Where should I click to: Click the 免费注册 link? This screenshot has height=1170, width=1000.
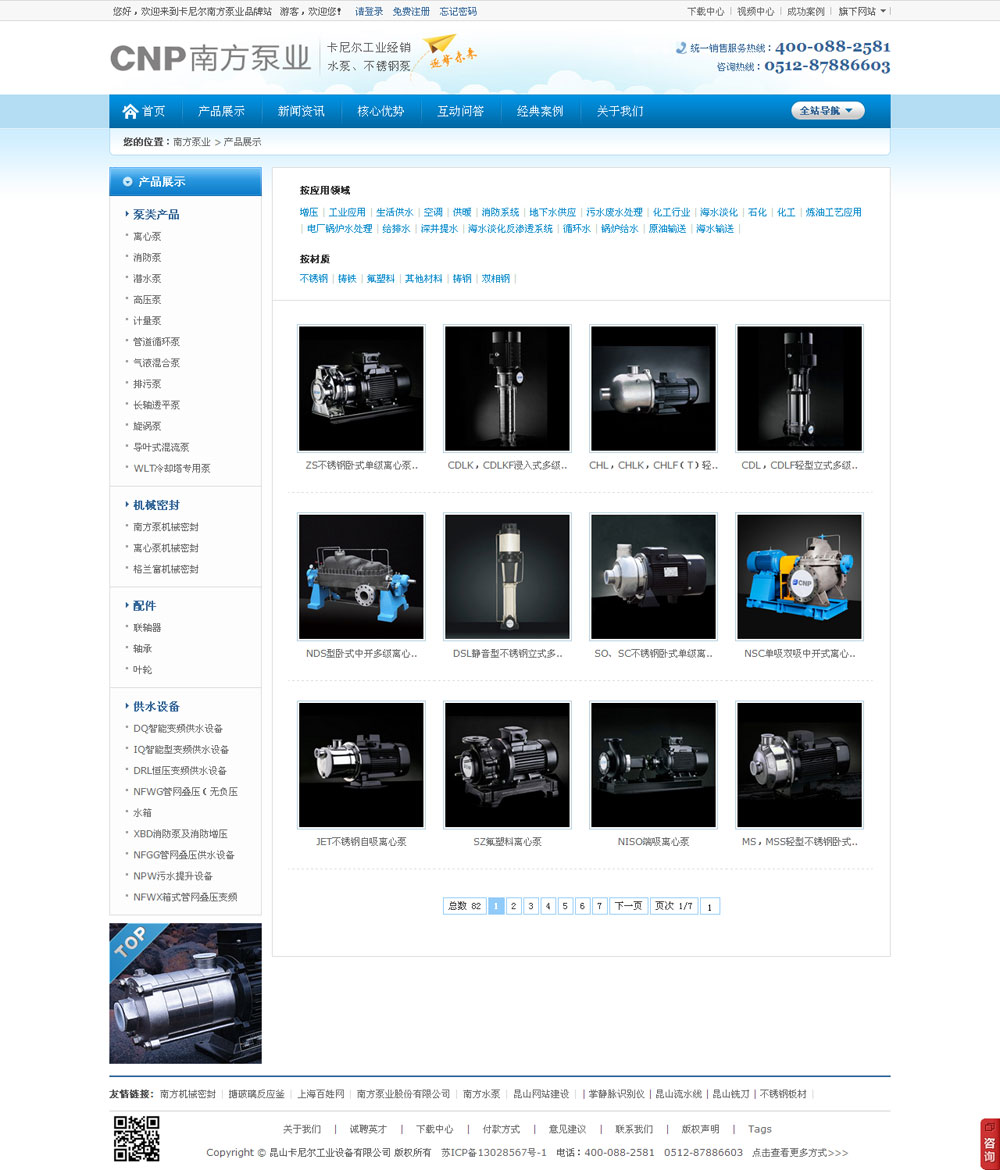pyautogui.click(x=411, y=11)
